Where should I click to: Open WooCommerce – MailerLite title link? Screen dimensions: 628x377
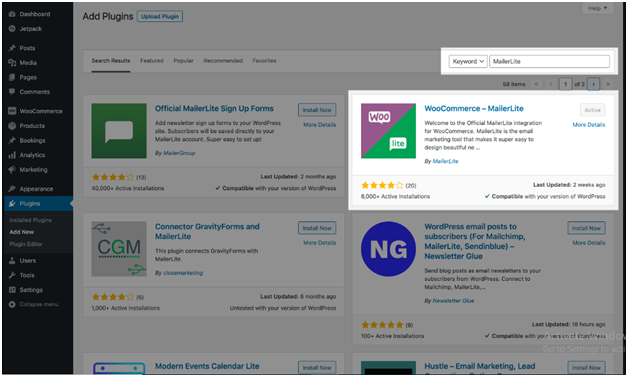point(474,109)
